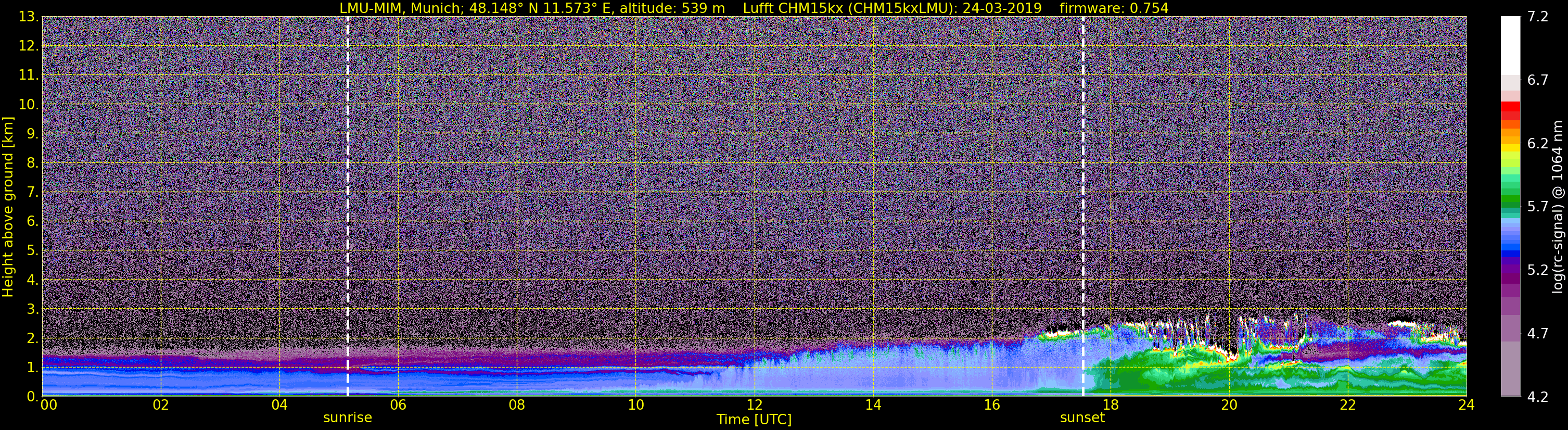Click time axis tick '12'
This screenshot has width=1568, height=430.
754,405
